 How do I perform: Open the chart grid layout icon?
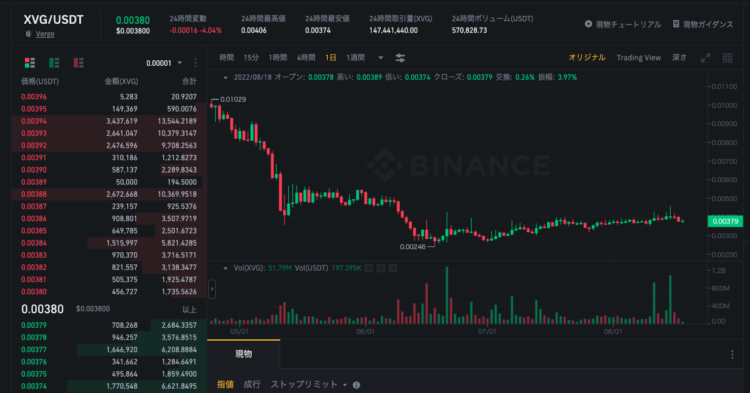[x=728, y=58]
